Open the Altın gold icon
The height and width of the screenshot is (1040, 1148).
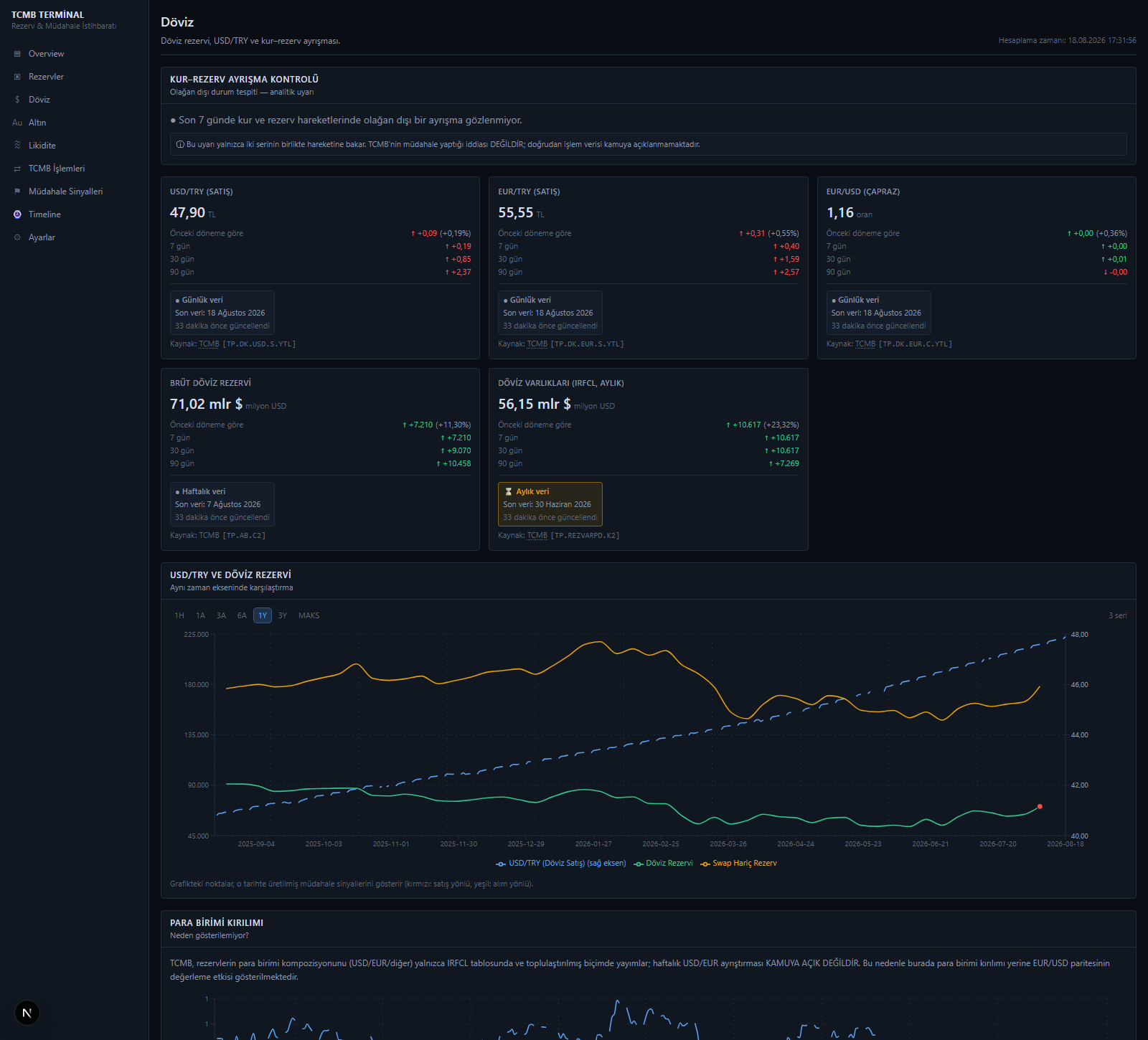(17, 123)
